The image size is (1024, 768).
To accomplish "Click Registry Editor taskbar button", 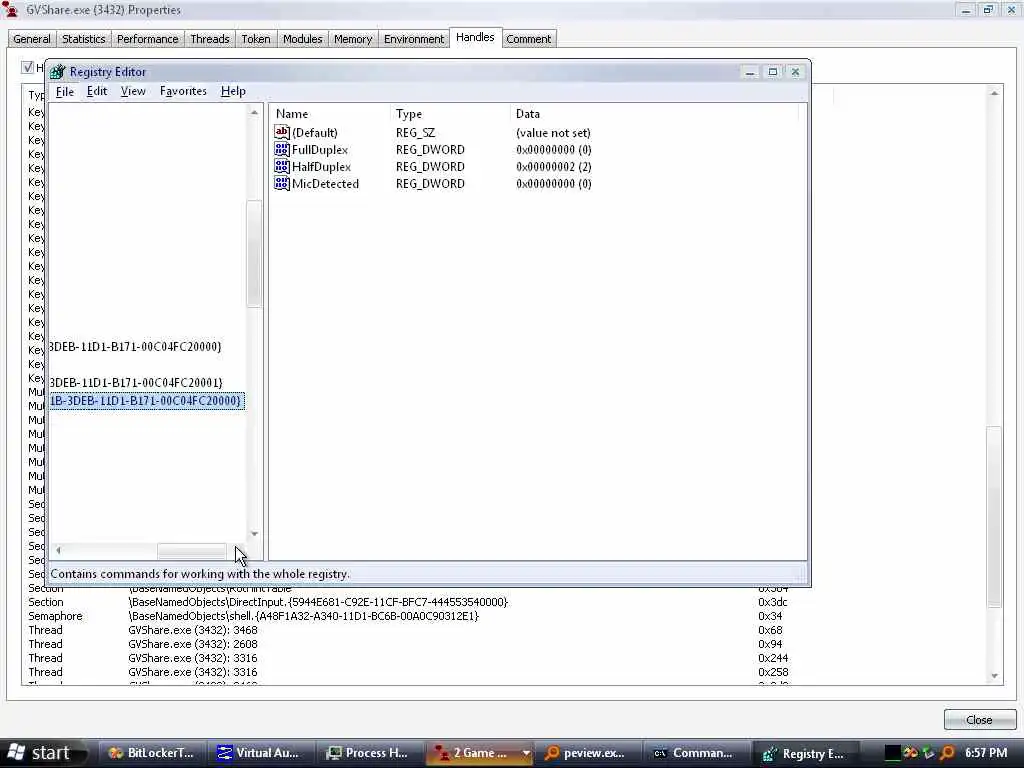I will (805, 753).
